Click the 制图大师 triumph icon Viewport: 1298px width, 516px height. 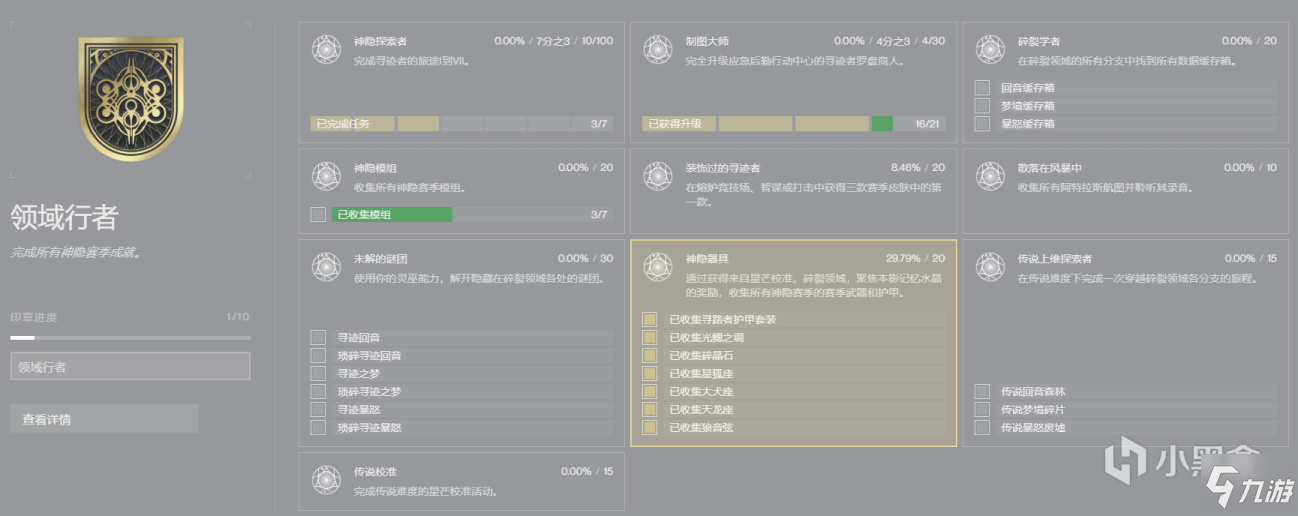click(x=658, y=49)
